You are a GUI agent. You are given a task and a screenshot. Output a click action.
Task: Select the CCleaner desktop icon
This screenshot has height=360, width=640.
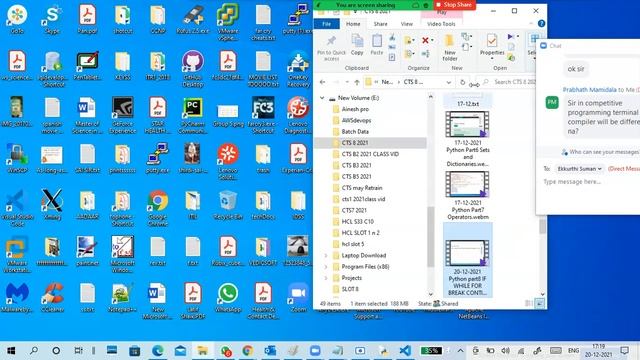[x=52, y=298]
